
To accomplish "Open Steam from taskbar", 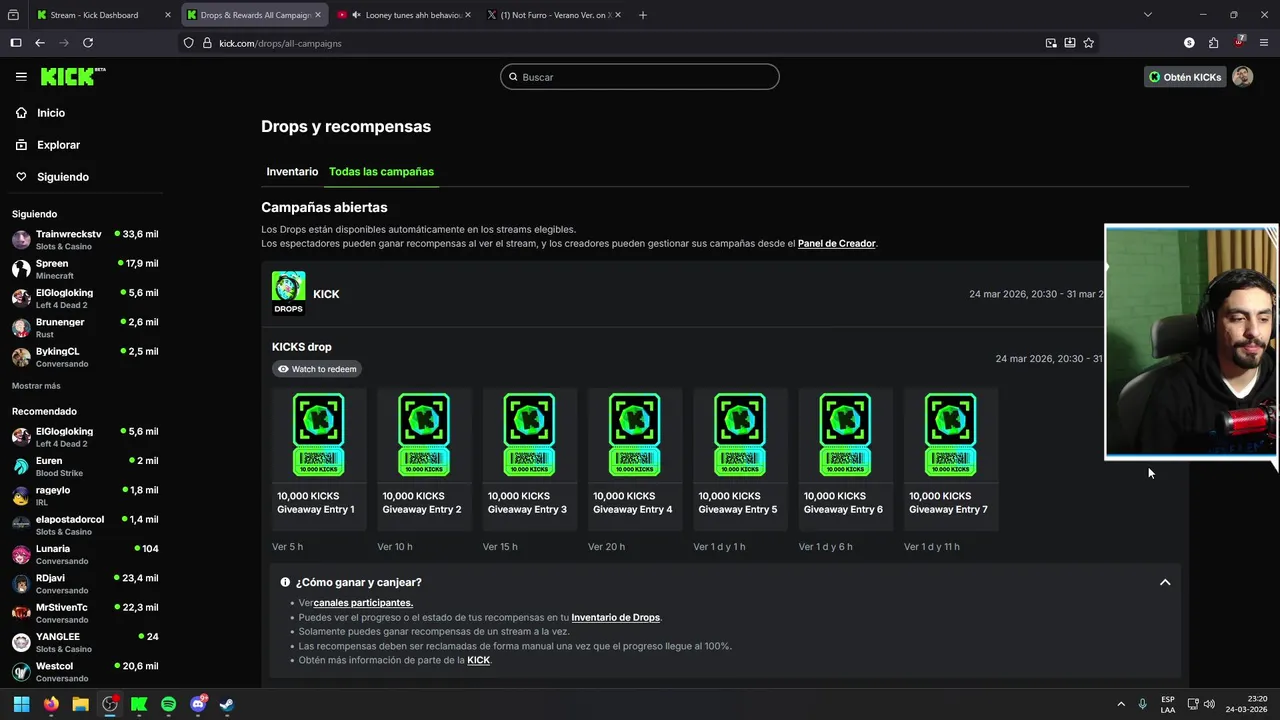I will (x=227, y=704).
